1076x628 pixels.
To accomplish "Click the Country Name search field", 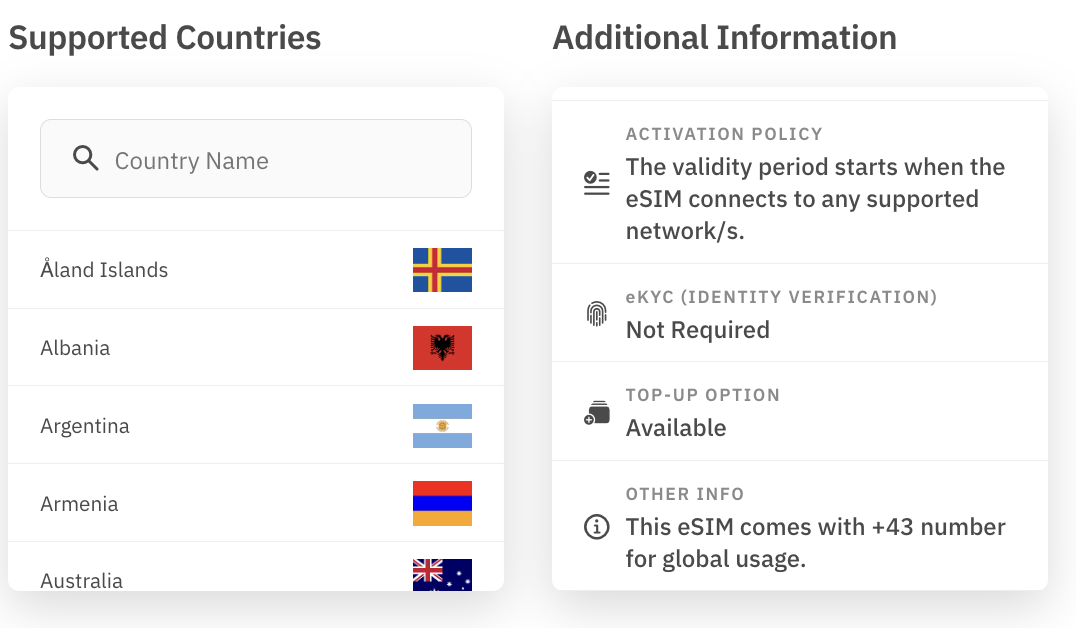I will pyautogui.click(x=256, y=159).
